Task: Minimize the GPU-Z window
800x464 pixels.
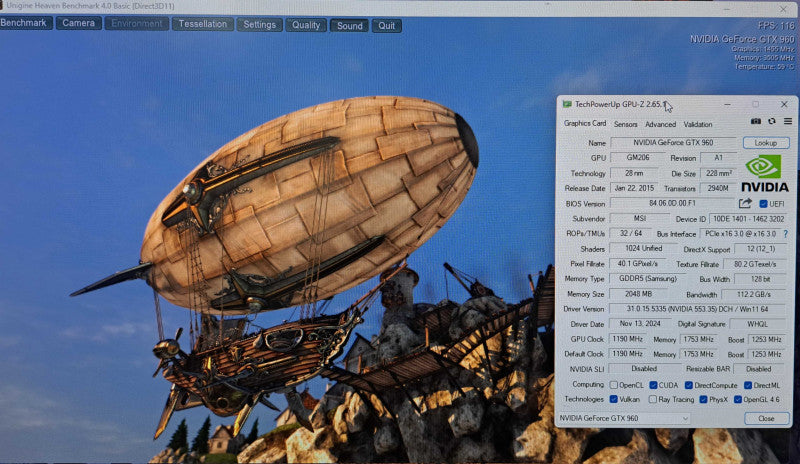Action: click(727, 104)
